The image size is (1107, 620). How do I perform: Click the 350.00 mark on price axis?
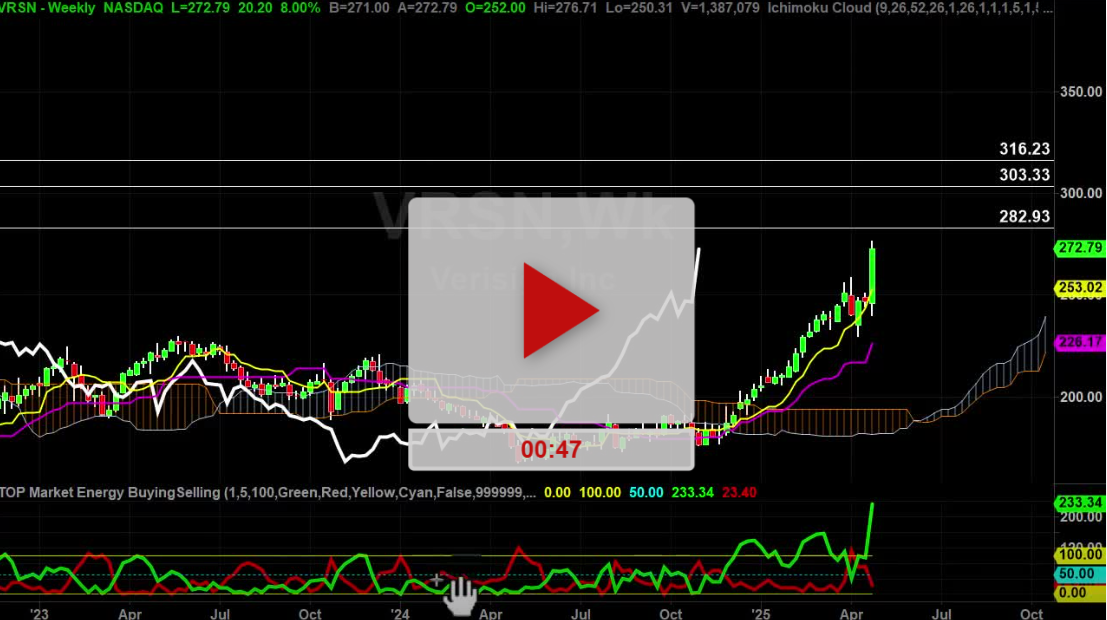click(1081, 92)
